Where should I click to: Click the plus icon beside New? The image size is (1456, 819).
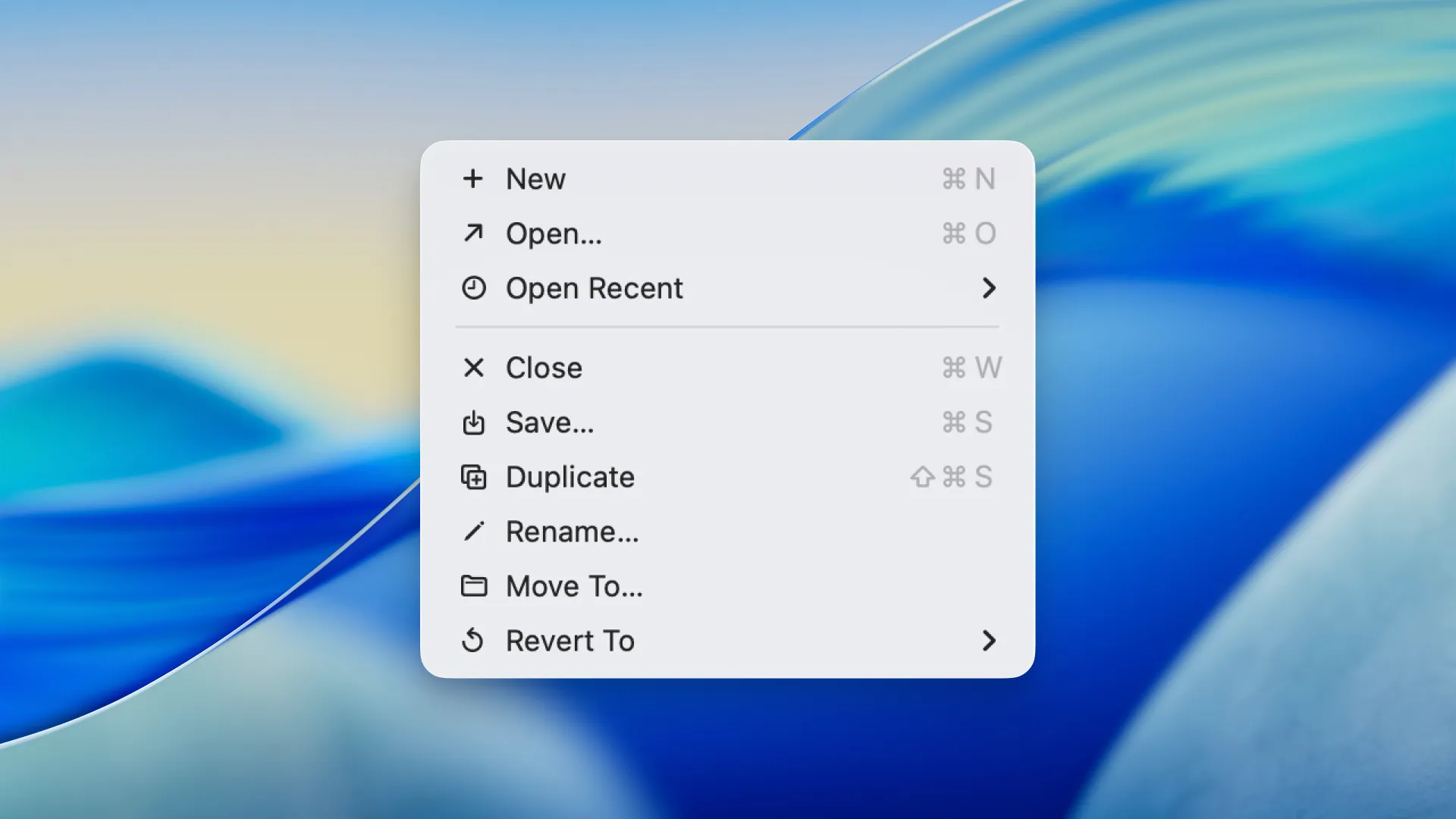coord(473,179)
